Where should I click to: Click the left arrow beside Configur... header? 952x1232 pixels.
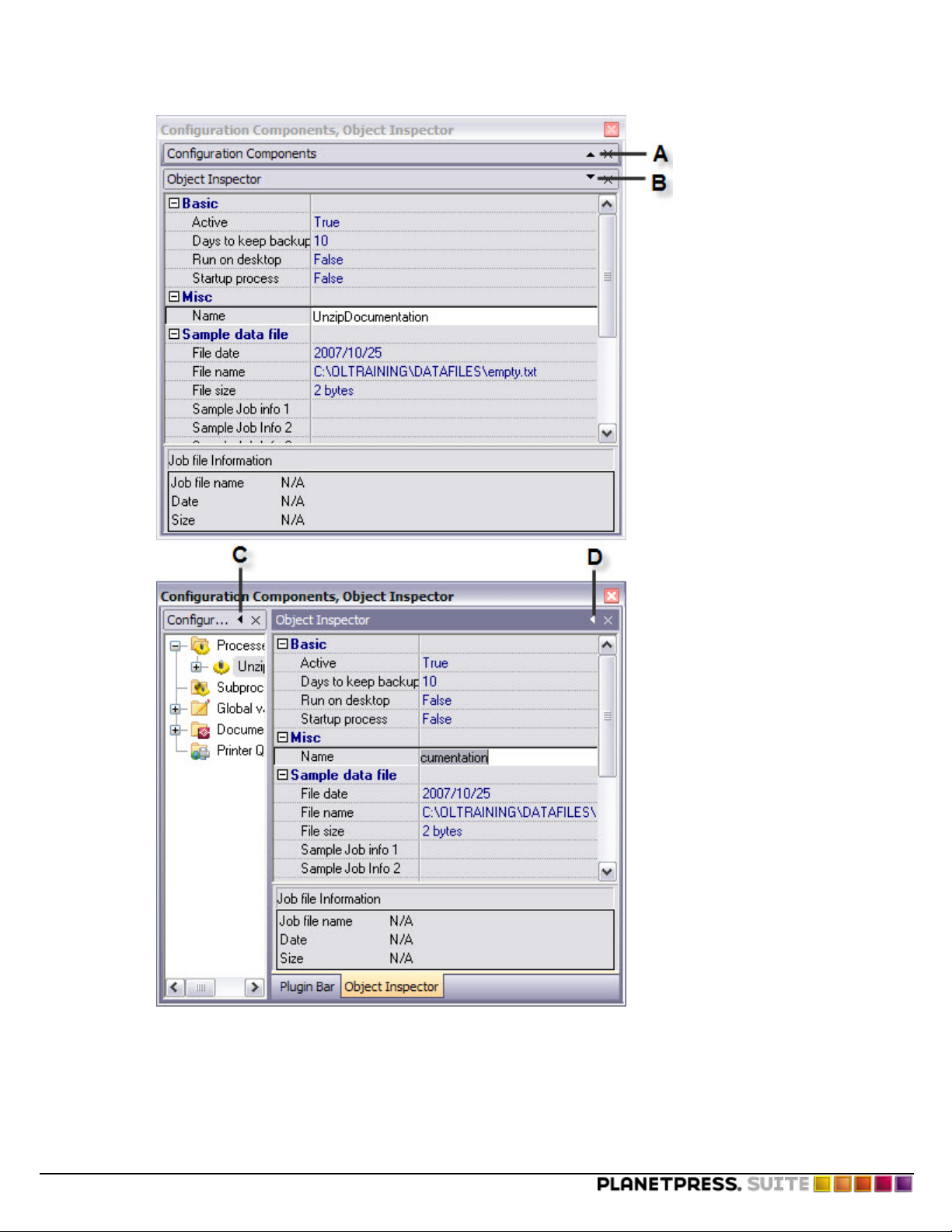coord(240,619)
